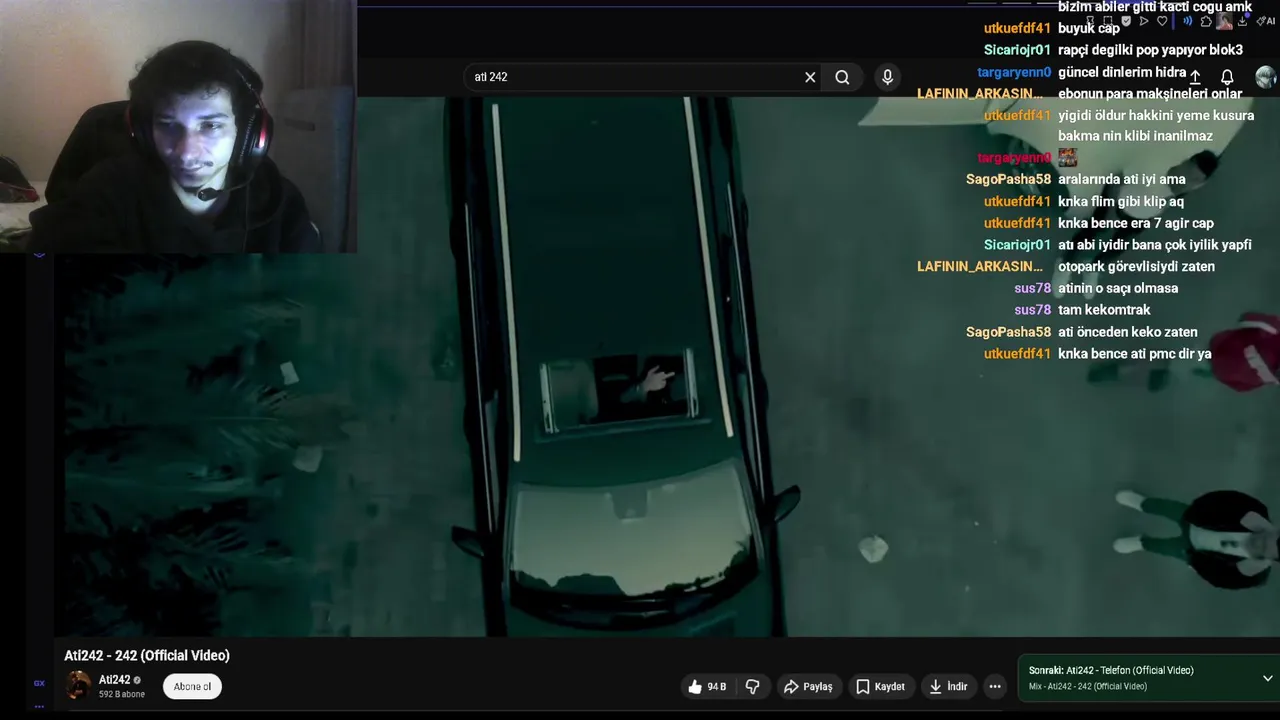Save the video using 'Kaydet'
This screenshot has width=1280, height=720.
click(x=880, y=686)
